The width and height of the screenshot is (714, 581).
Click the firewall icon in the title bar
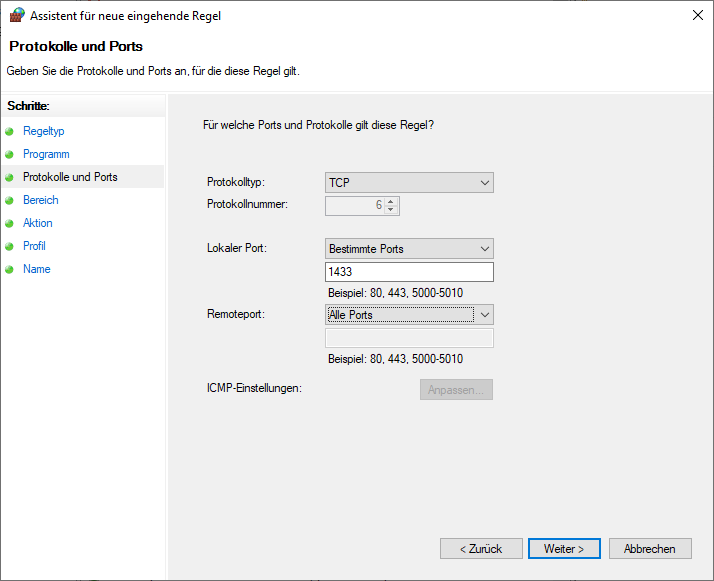point(16,16)
